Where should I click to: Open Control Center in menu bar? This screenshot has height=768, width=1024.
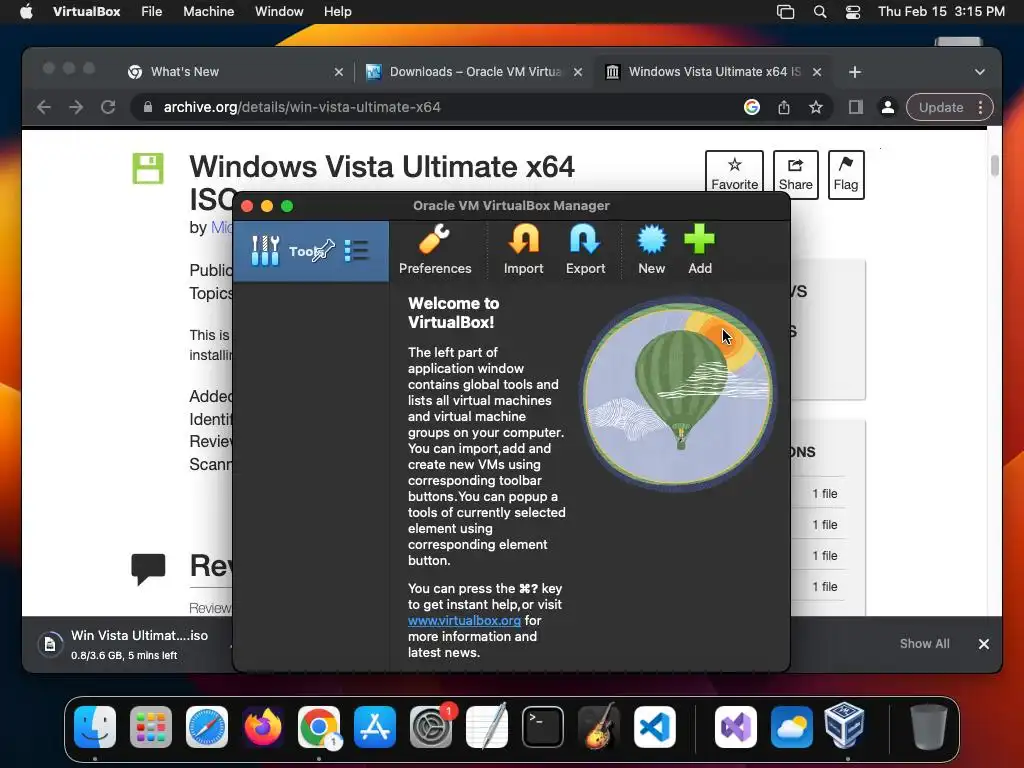point(853,12)
